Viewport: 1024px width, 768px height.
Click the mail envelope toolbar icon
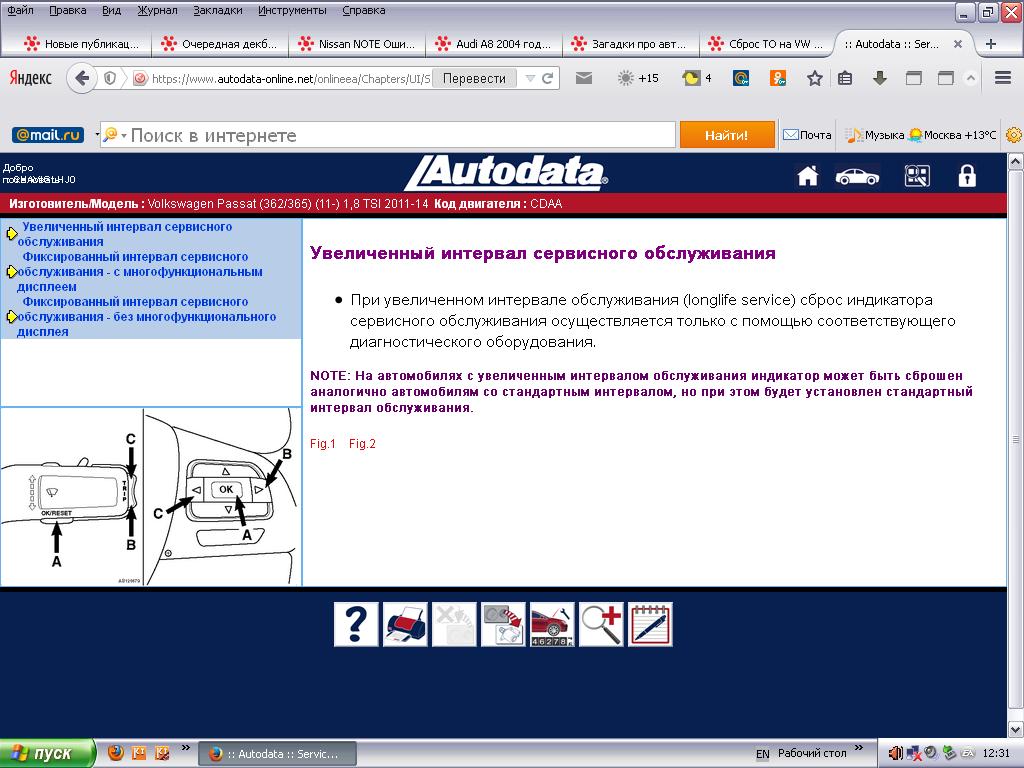point(584,78)
